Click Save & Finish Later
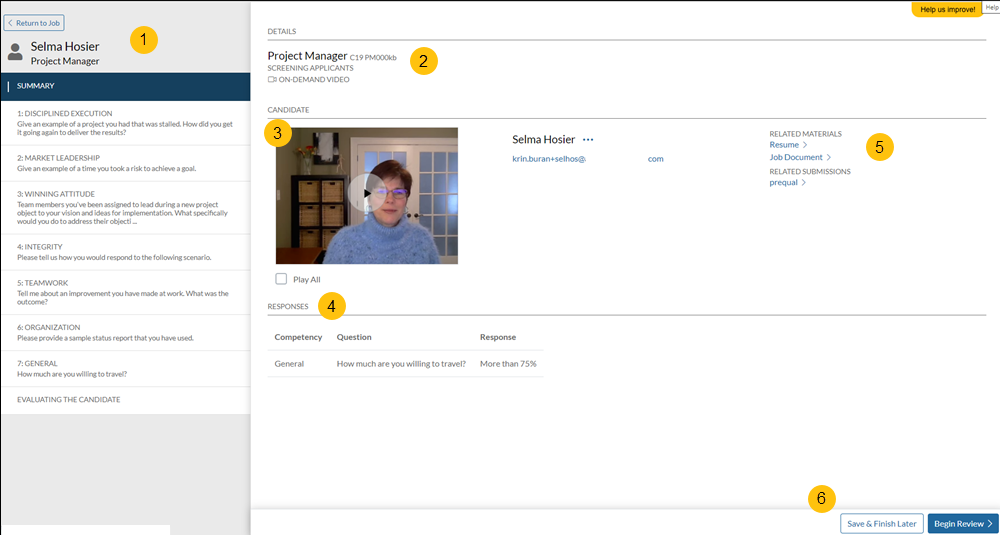Screen dimensions: 1000x535 click(881, 523)
